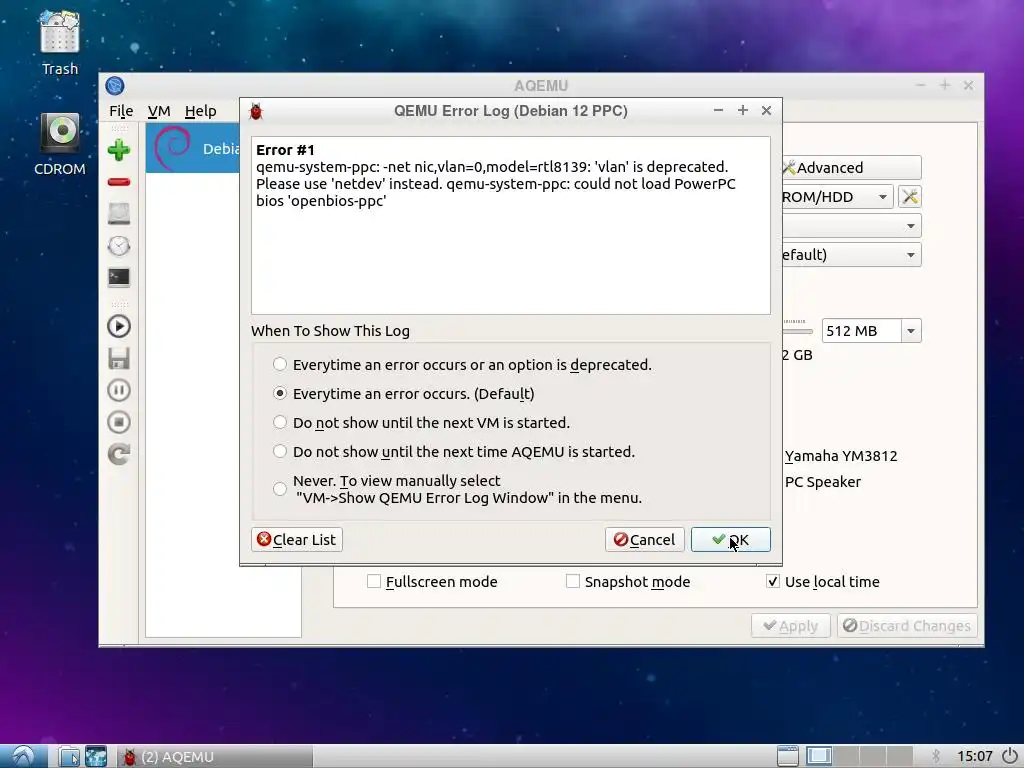Expand the ROM/HDD boot dropdown
Image resolution: width=1024 pixels, height=768 pixels.
pyautogui.click(x=883, y=197)
